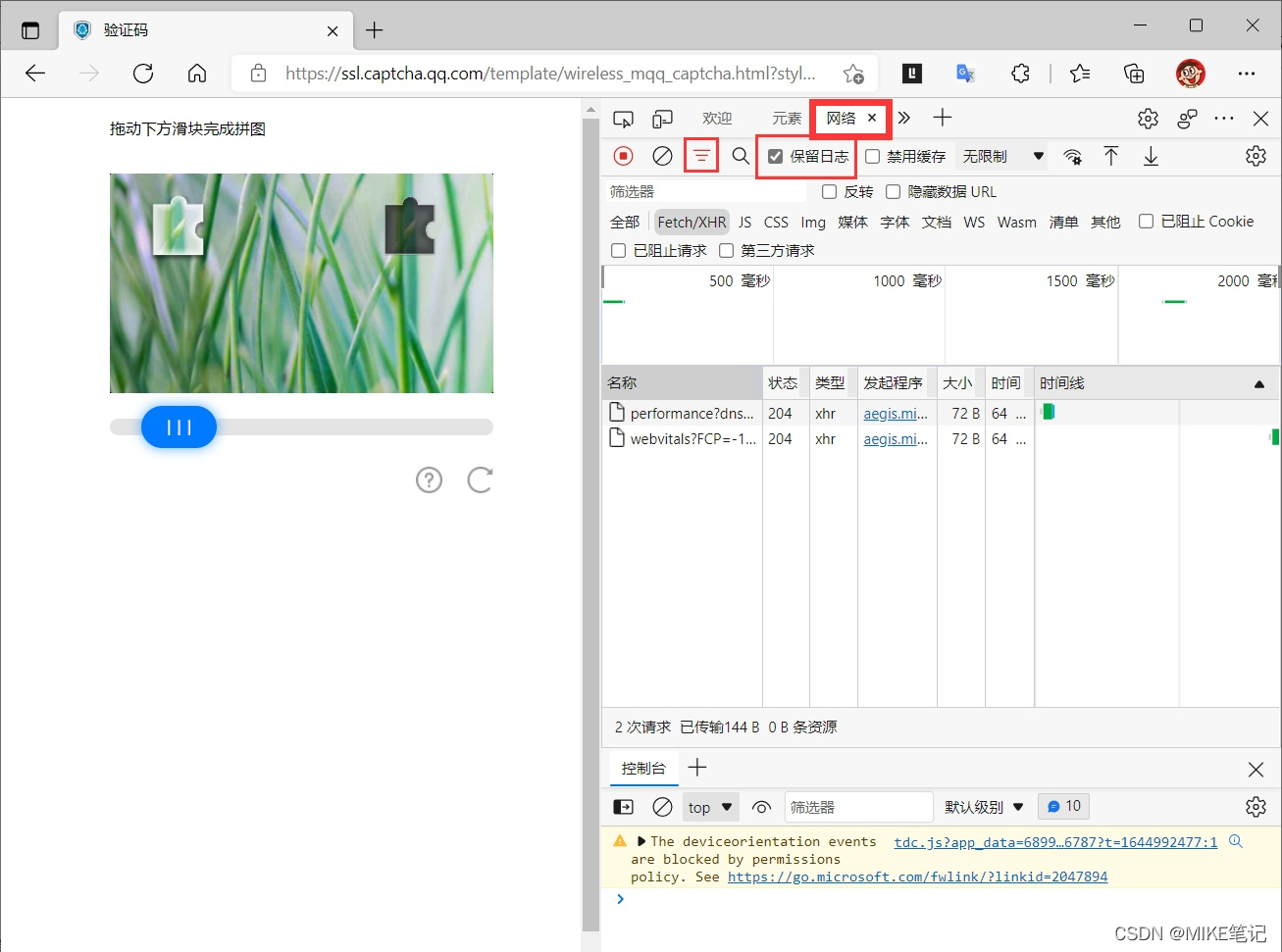This screenshot has height=952, width=1282.
Task: Open network conditions wifi icon
Action: tap(1072, 156)
